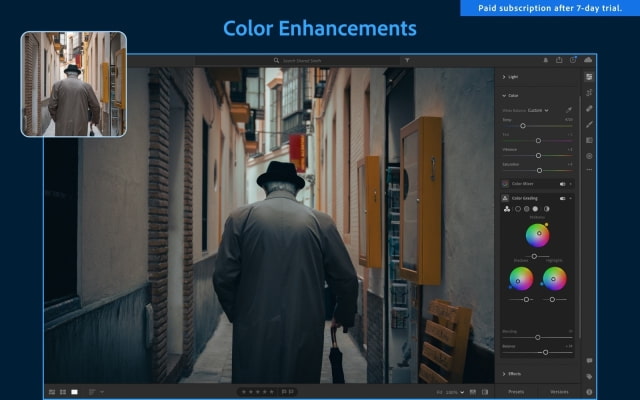Collapse the Color panel section
Viewport: 640px width, 400px height.
pyautogui.click(x=512, y=96)
